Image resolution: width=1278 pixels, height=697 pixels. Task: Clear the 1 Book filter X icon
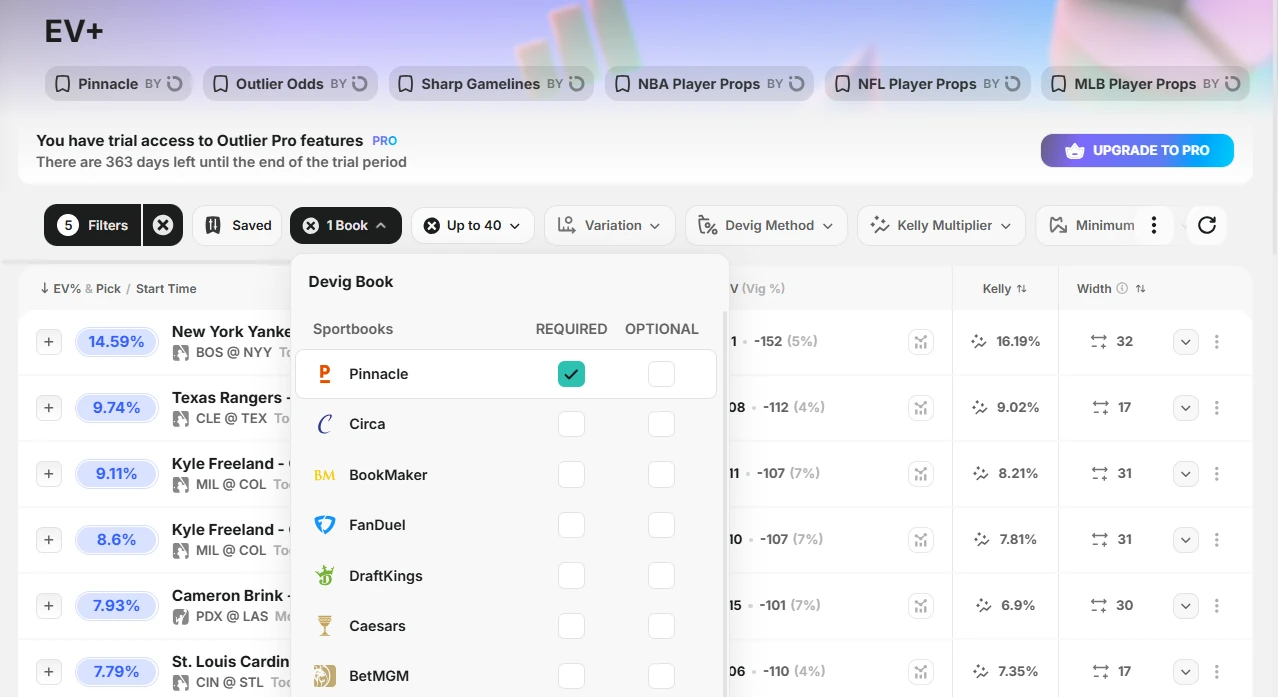[311, 226]
